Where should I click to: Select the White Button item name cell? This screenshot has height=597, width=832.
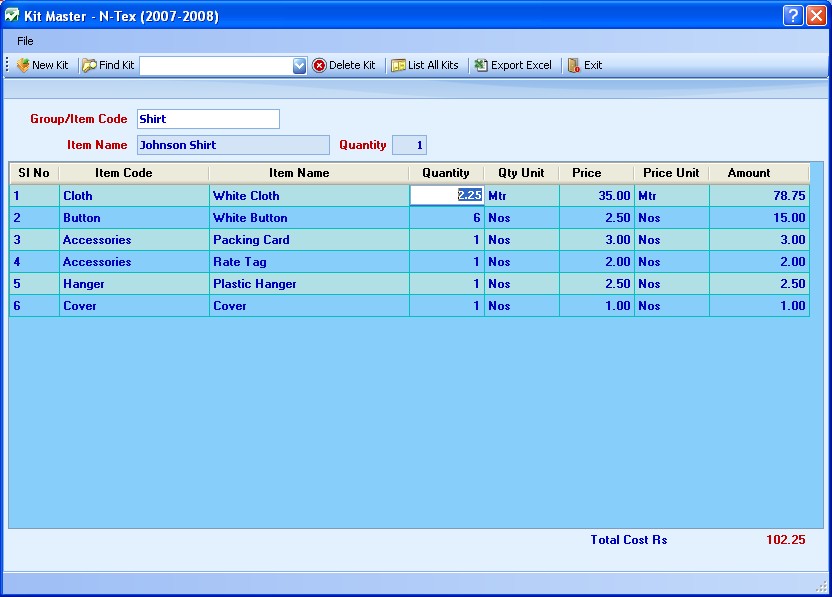(309, 218)
